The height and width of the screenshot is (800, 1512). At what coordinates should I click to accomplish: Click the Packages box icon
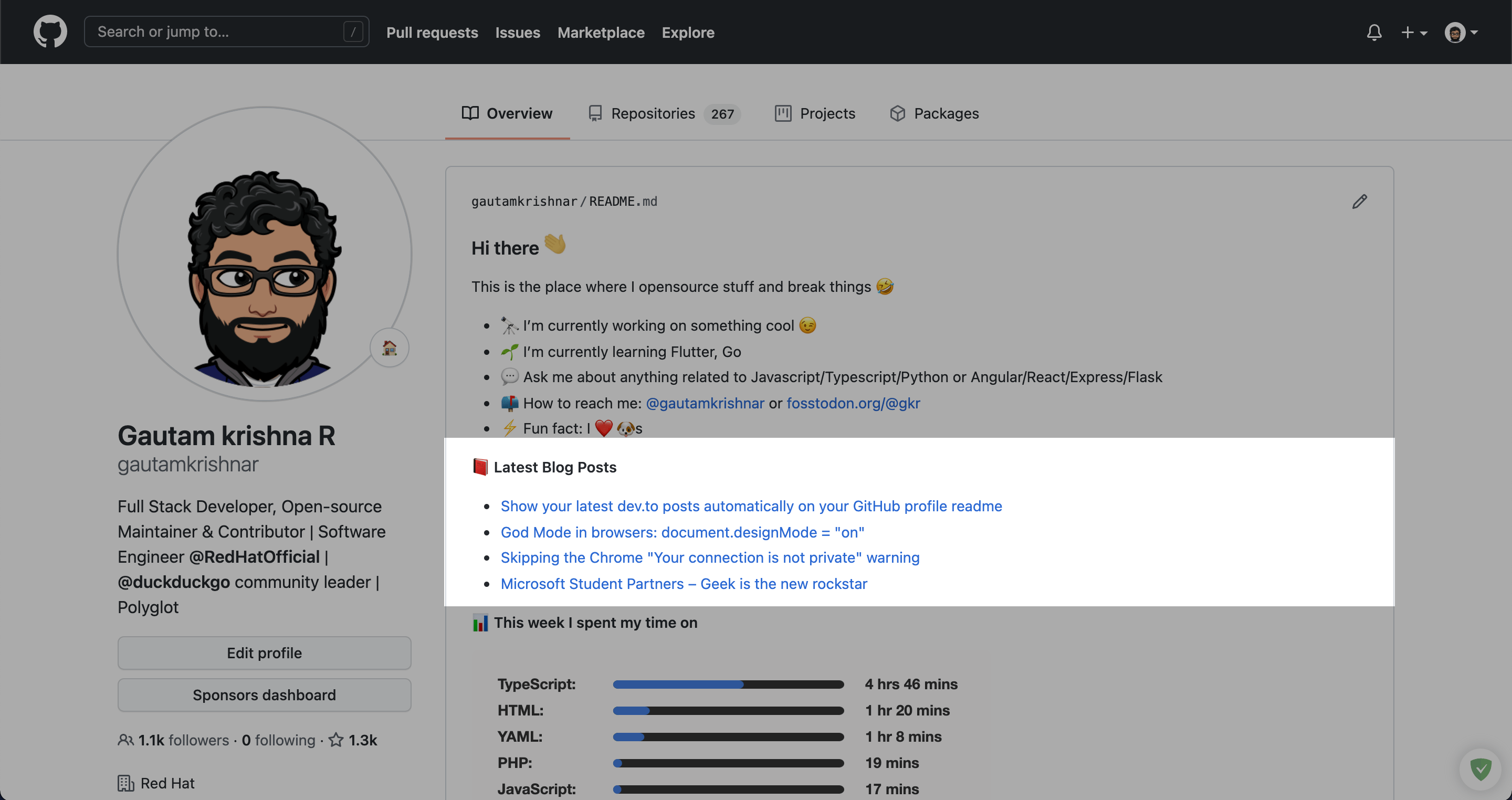[897, 113]
